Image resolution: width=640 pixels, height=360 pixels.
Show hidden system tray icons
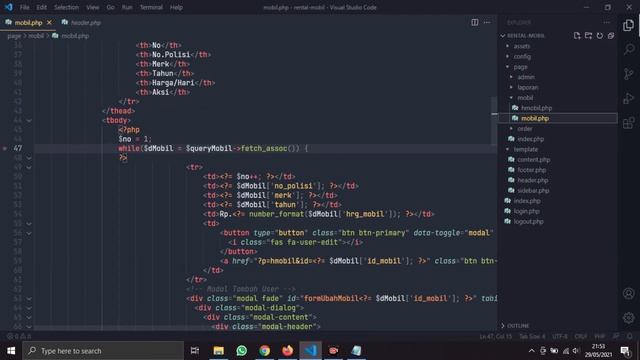coord(531,351)
